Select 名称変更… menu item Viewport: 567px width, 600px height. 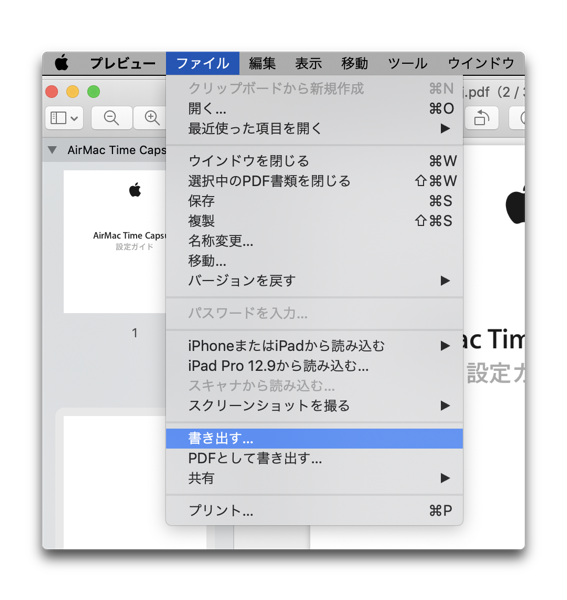(x=314, y=241)
